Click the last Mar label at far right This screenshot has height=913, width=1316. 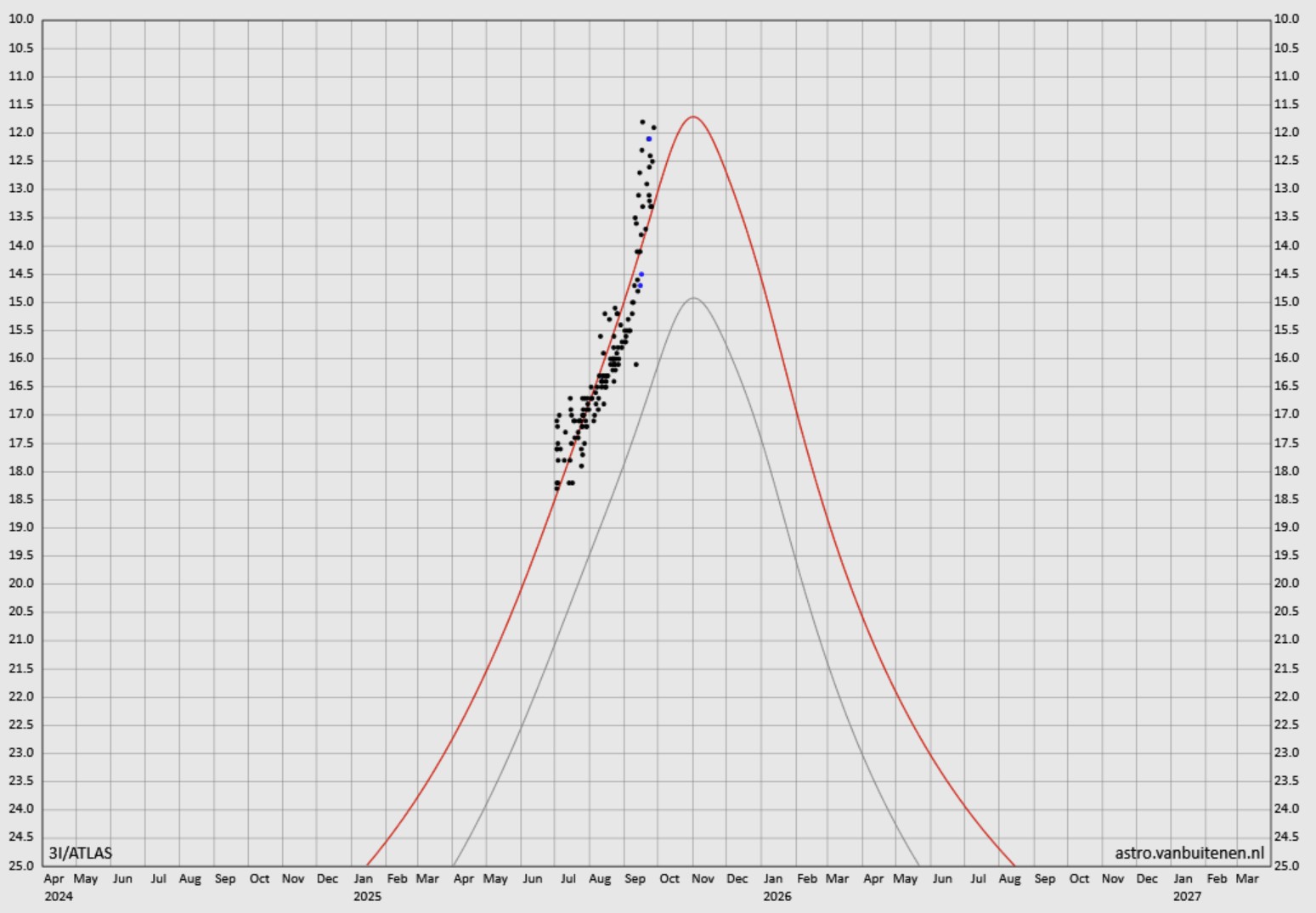coord(1246,879)
